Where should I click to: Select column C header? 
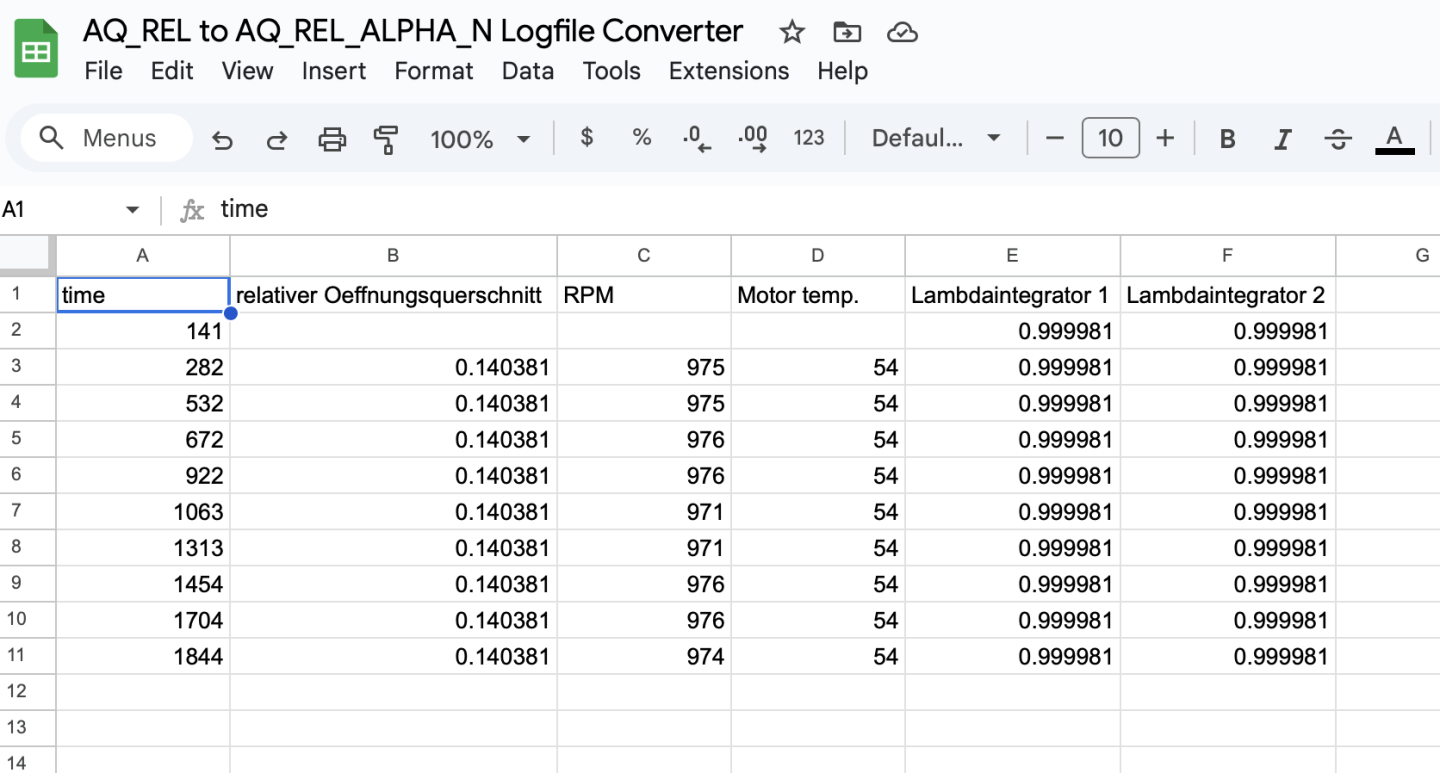pyautogui.click(x=644, y=256)
